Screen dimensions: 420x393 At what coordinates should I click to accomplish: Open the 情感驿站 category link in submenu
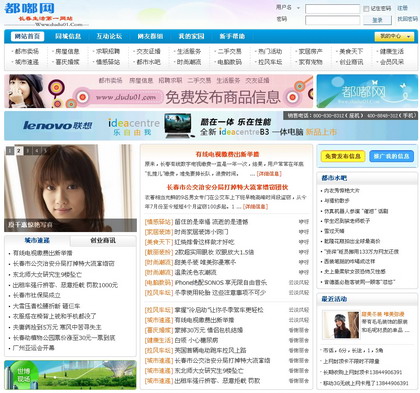(x=108, y=62)
